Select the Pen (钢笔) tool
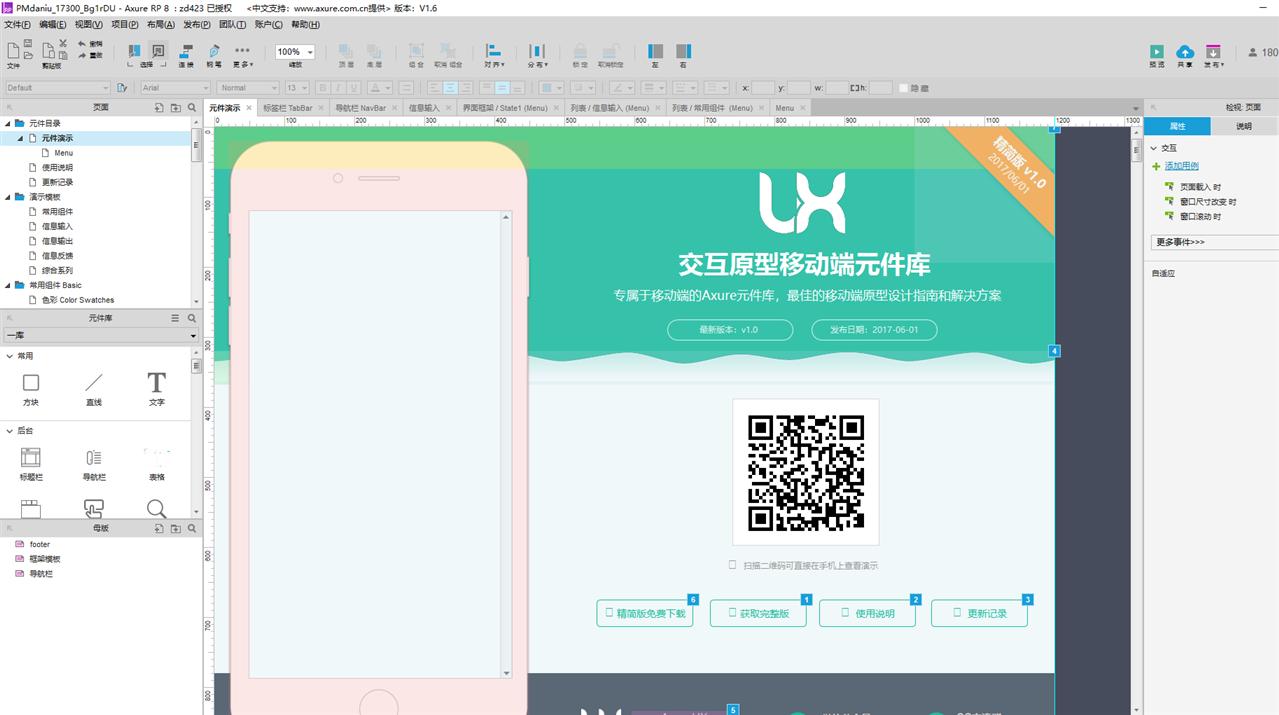1279x715 pixels. click(x=214, y=52)
